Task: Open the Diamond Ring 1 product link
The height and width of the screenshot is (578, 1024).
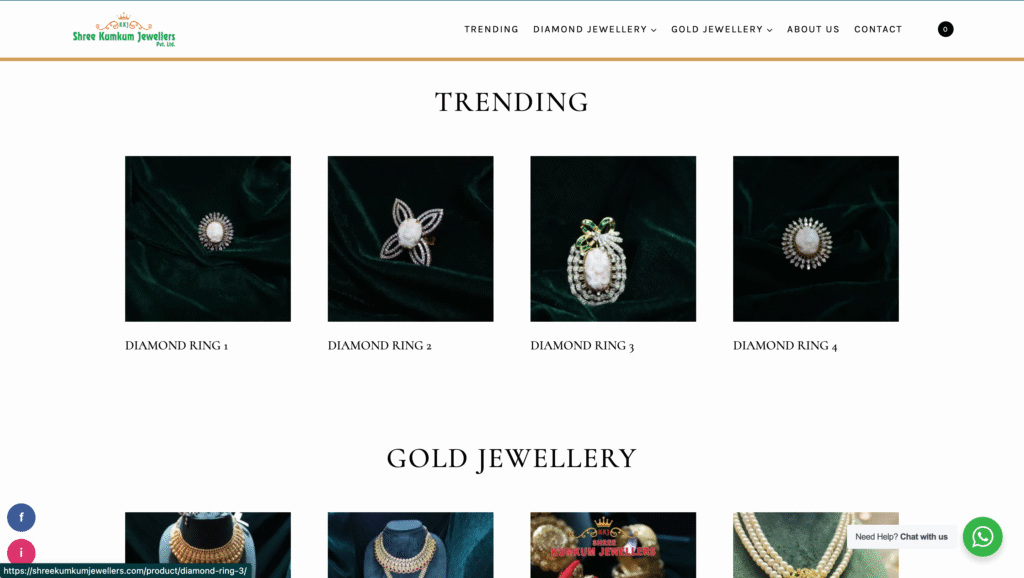Action: coord(176,345)
